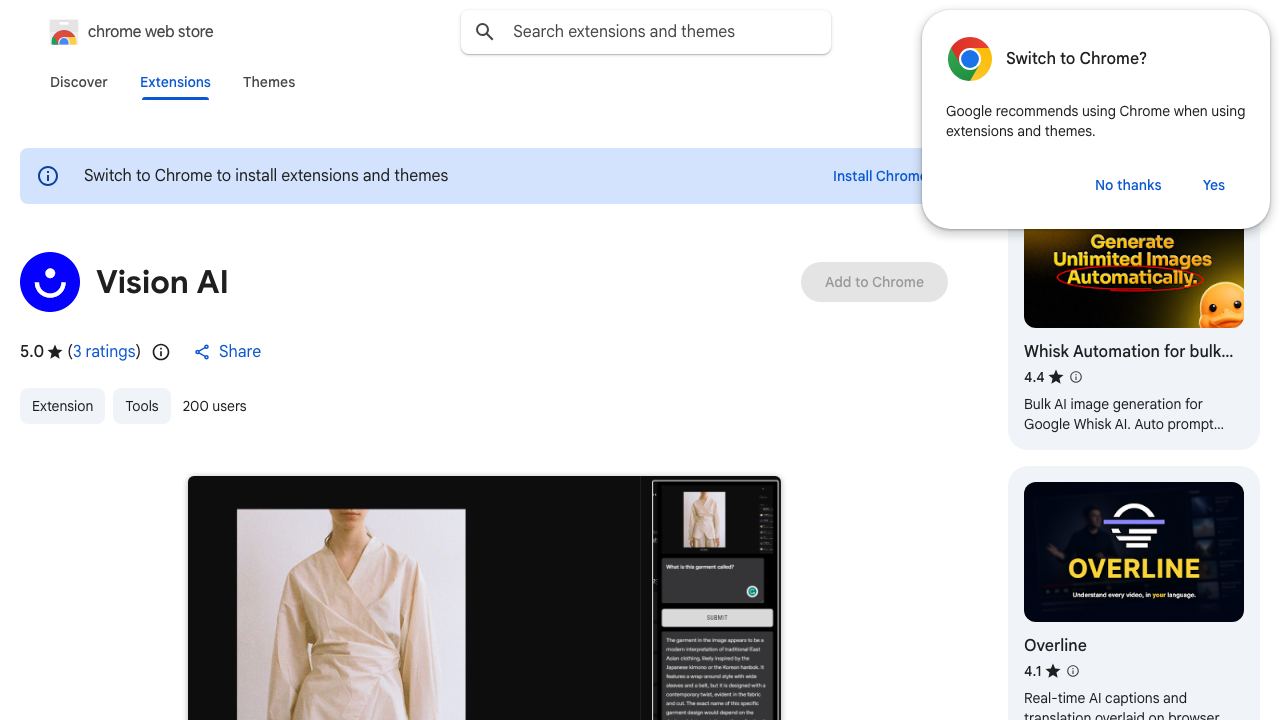Select the Extension category chip
Image resolution: width=1280 pixels, height=720 pixels.
click(62, 406)
